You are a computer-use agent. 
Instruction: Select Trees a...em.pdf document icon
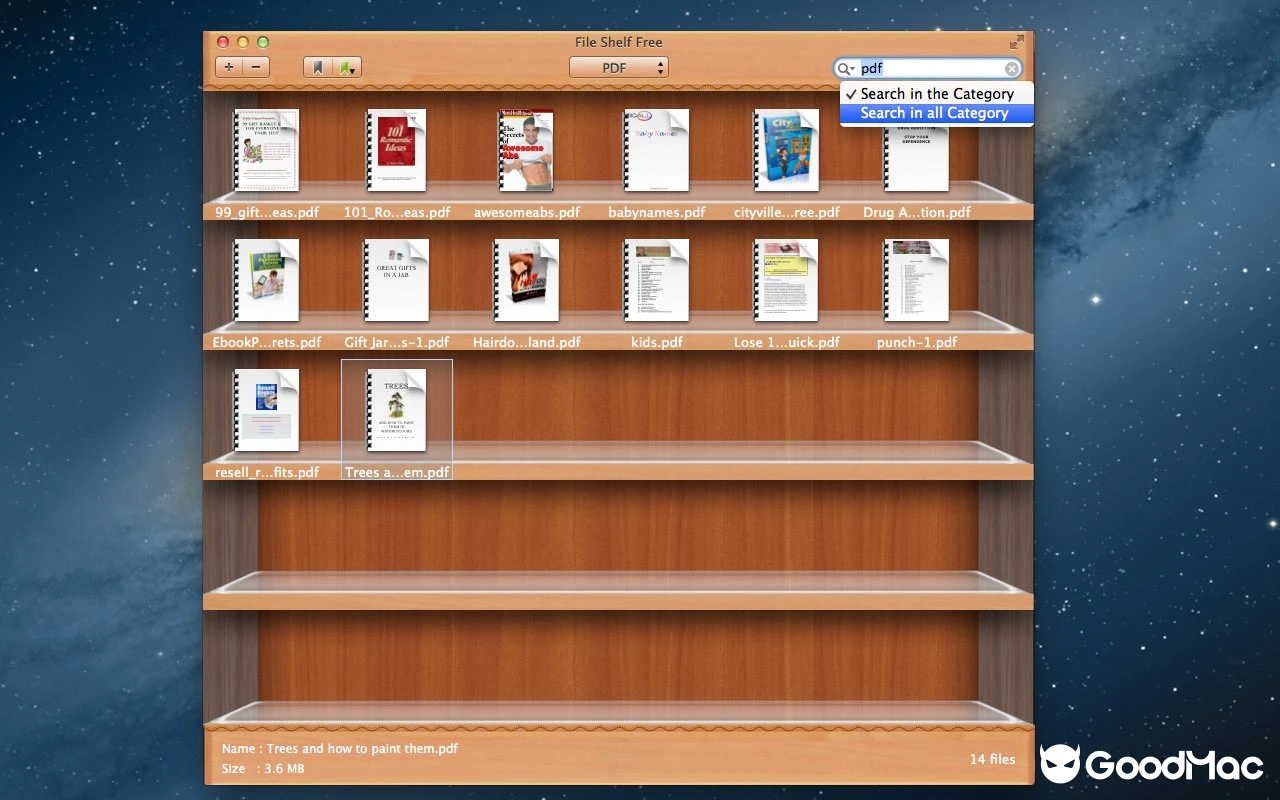pos(396,410)
